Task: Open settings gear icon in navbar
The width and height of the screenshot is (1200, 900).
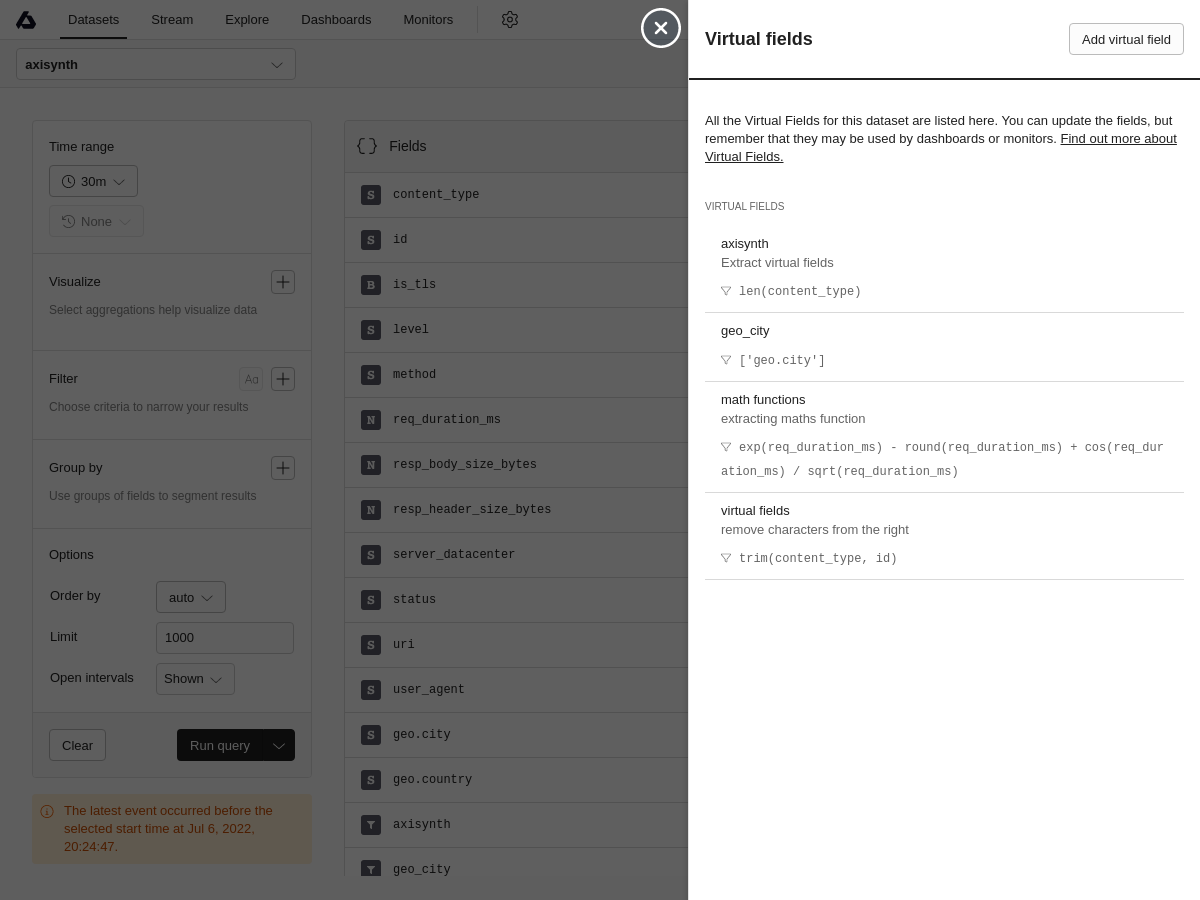Action: pos(510,20)
